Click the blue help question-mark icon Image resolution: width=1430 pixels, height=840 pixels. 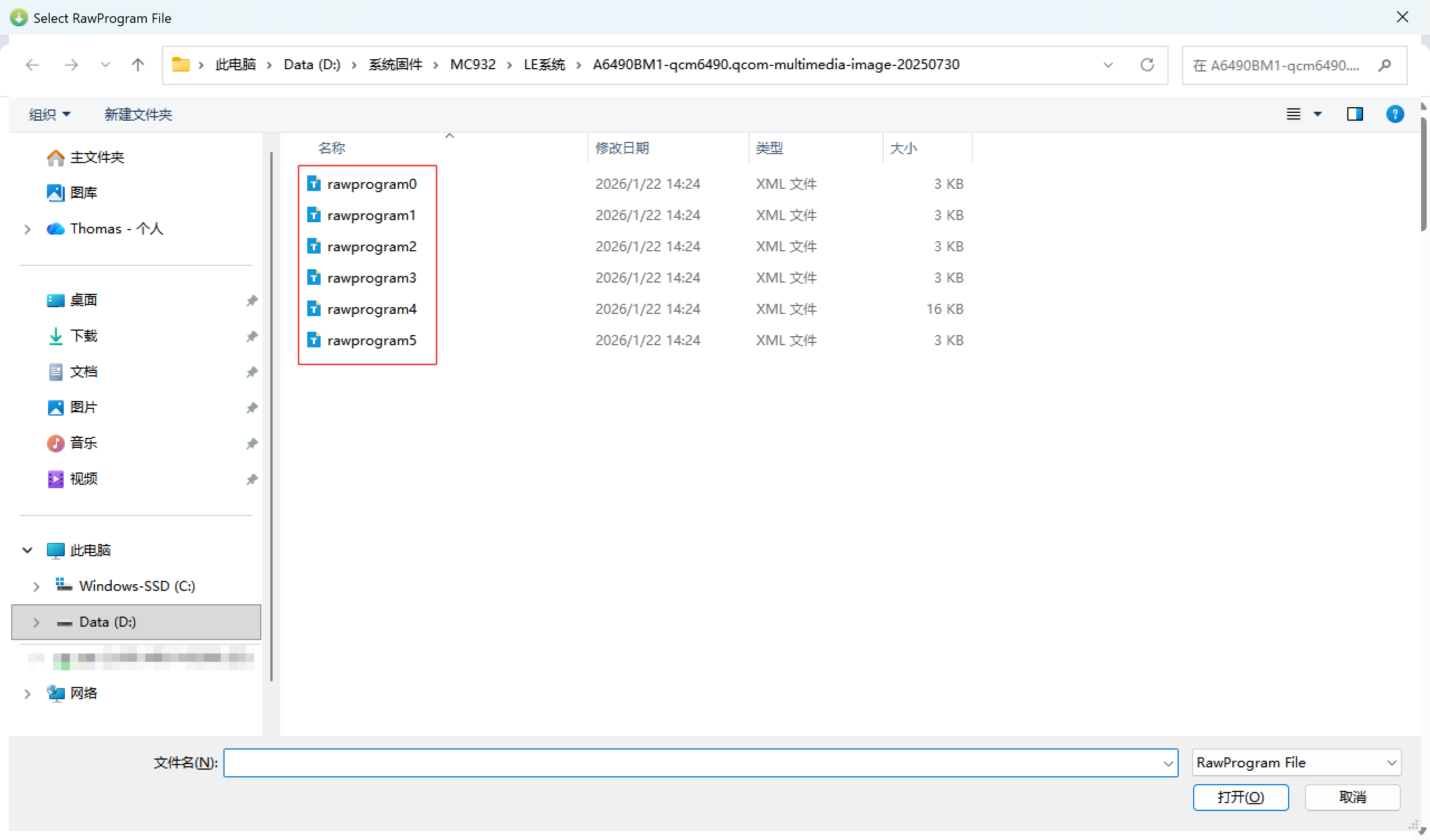(x=1394, y=114)
